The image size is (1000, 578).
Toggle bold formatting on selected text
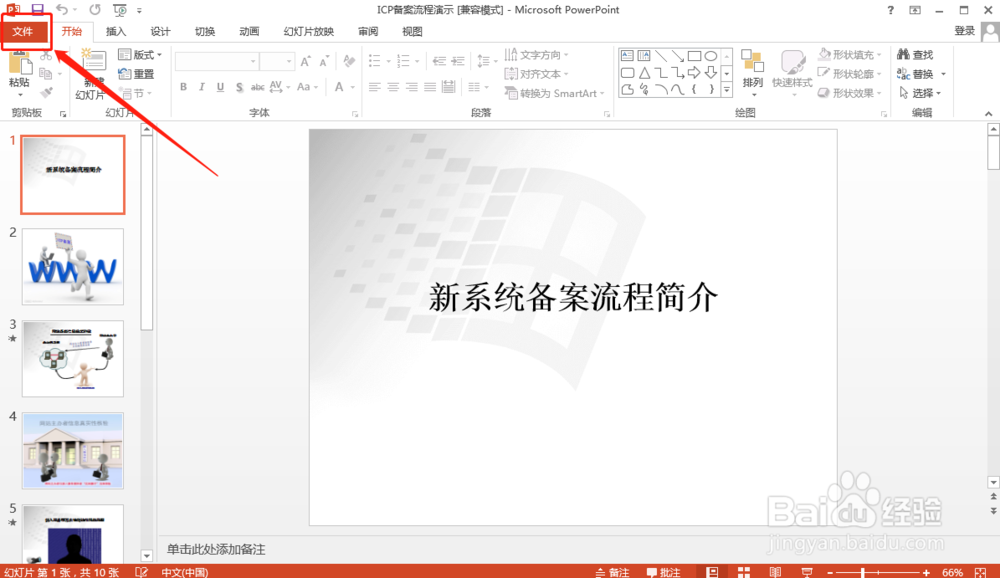183,87
